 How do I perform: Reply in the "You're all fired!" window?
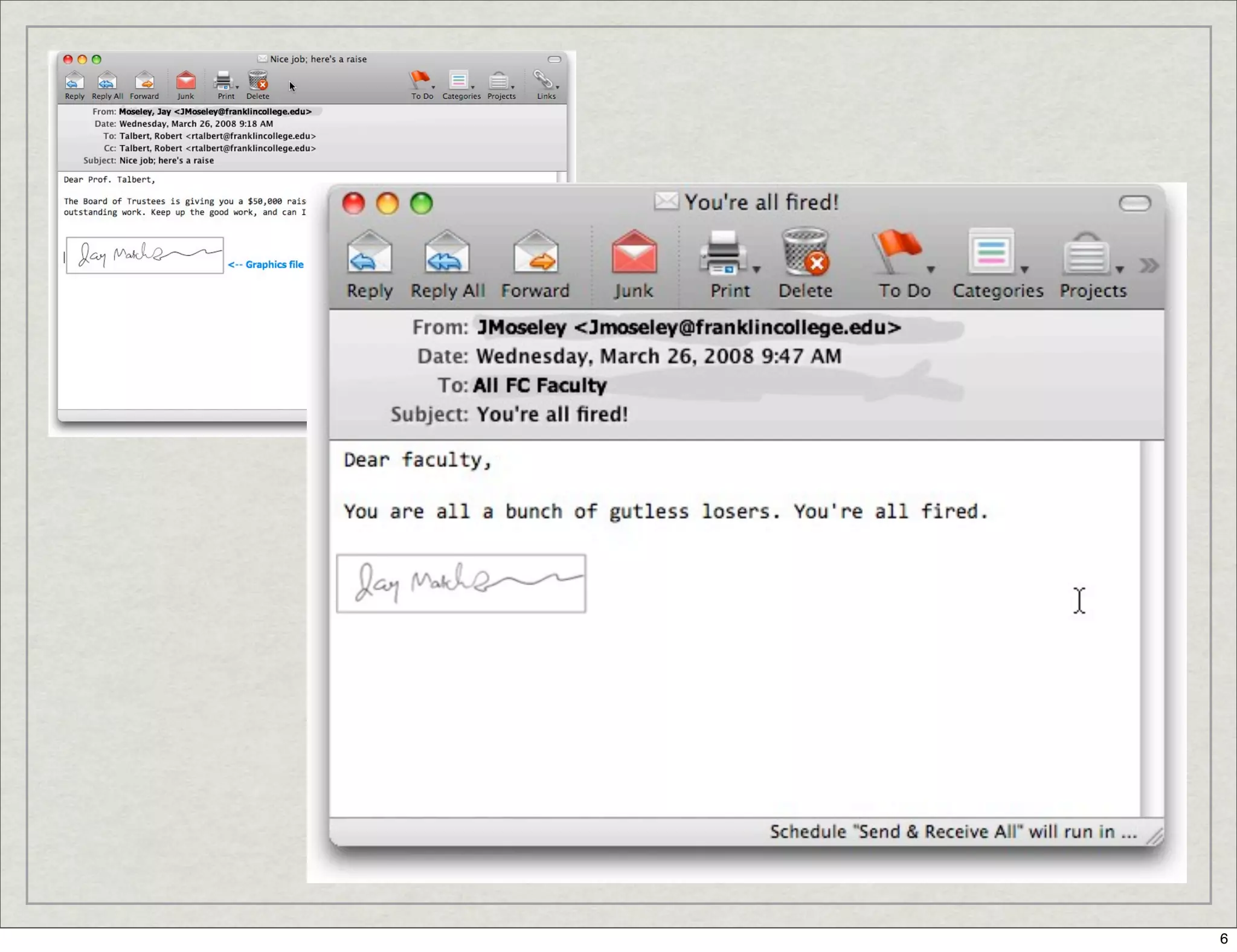(370, 264)
